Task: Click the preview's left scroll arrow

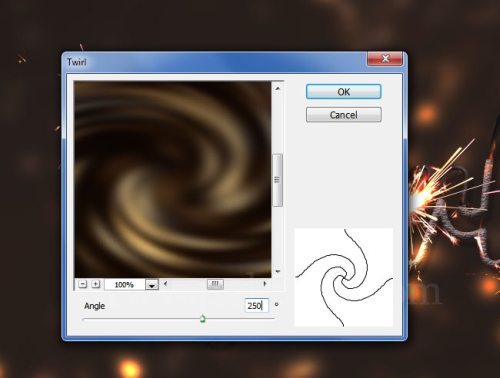Action: pos(165,284)
